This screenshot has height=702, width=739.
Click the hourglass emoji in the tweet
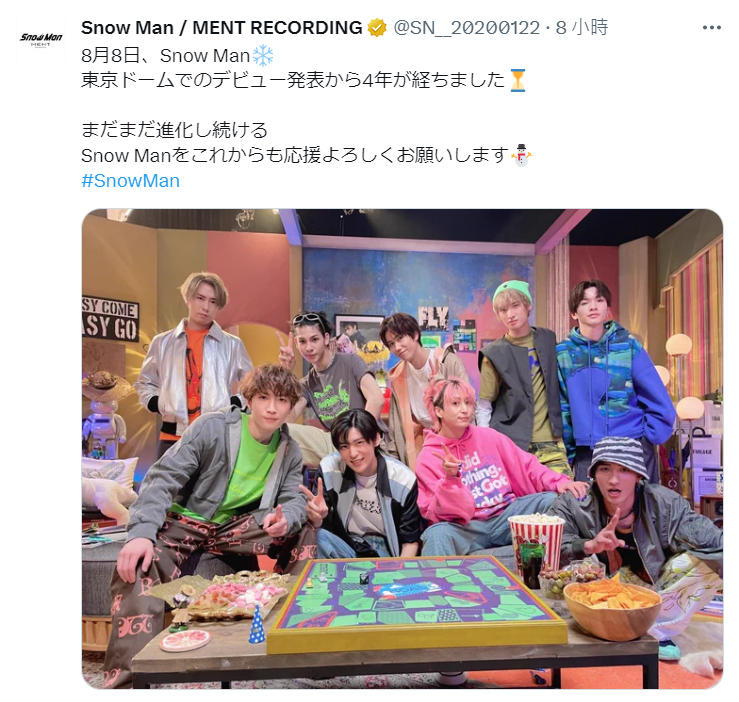pyautogui.click(x=517, y=80)
